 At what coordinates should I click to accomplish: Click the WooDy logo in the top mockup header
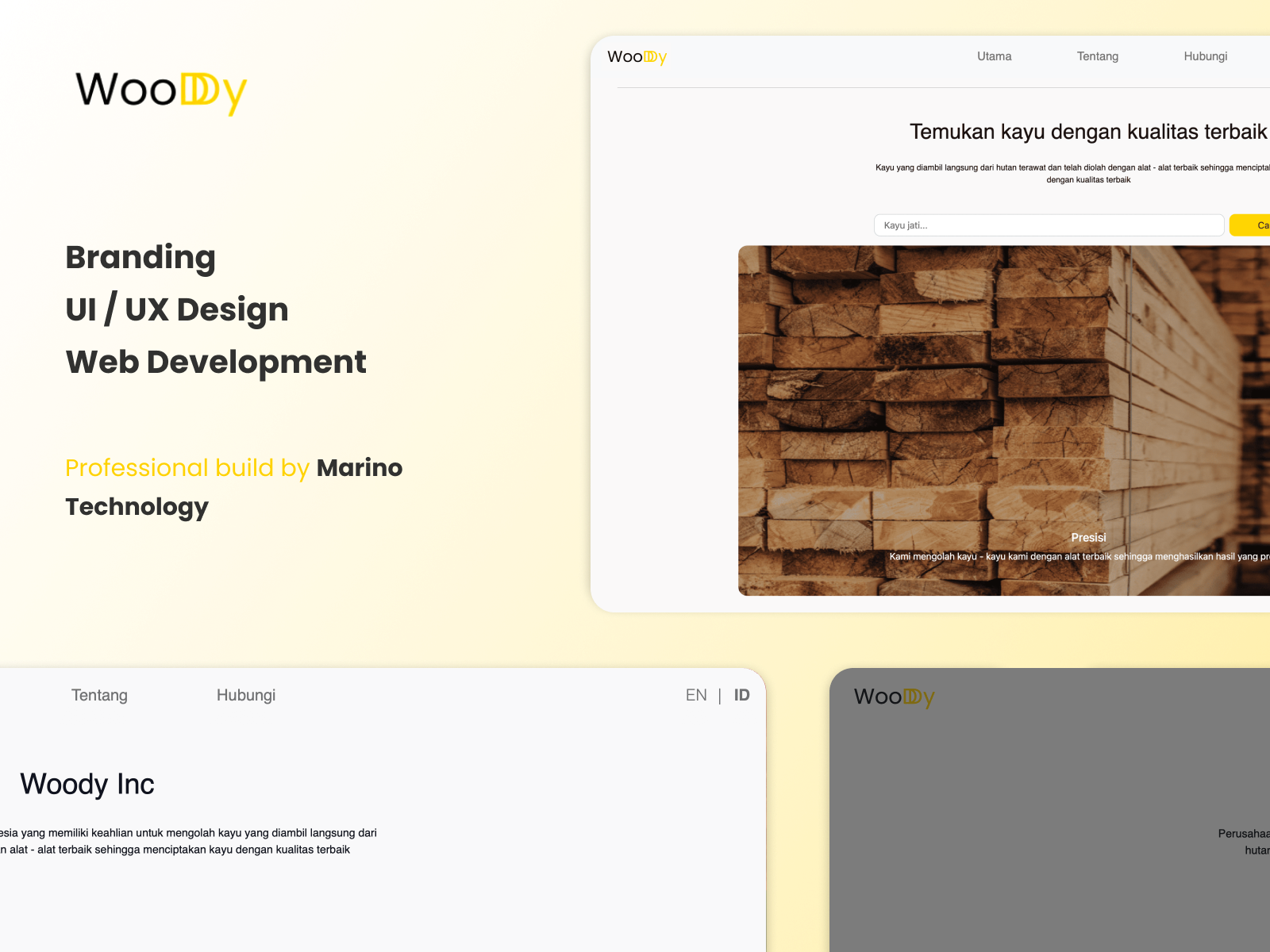tap(635, 56)
